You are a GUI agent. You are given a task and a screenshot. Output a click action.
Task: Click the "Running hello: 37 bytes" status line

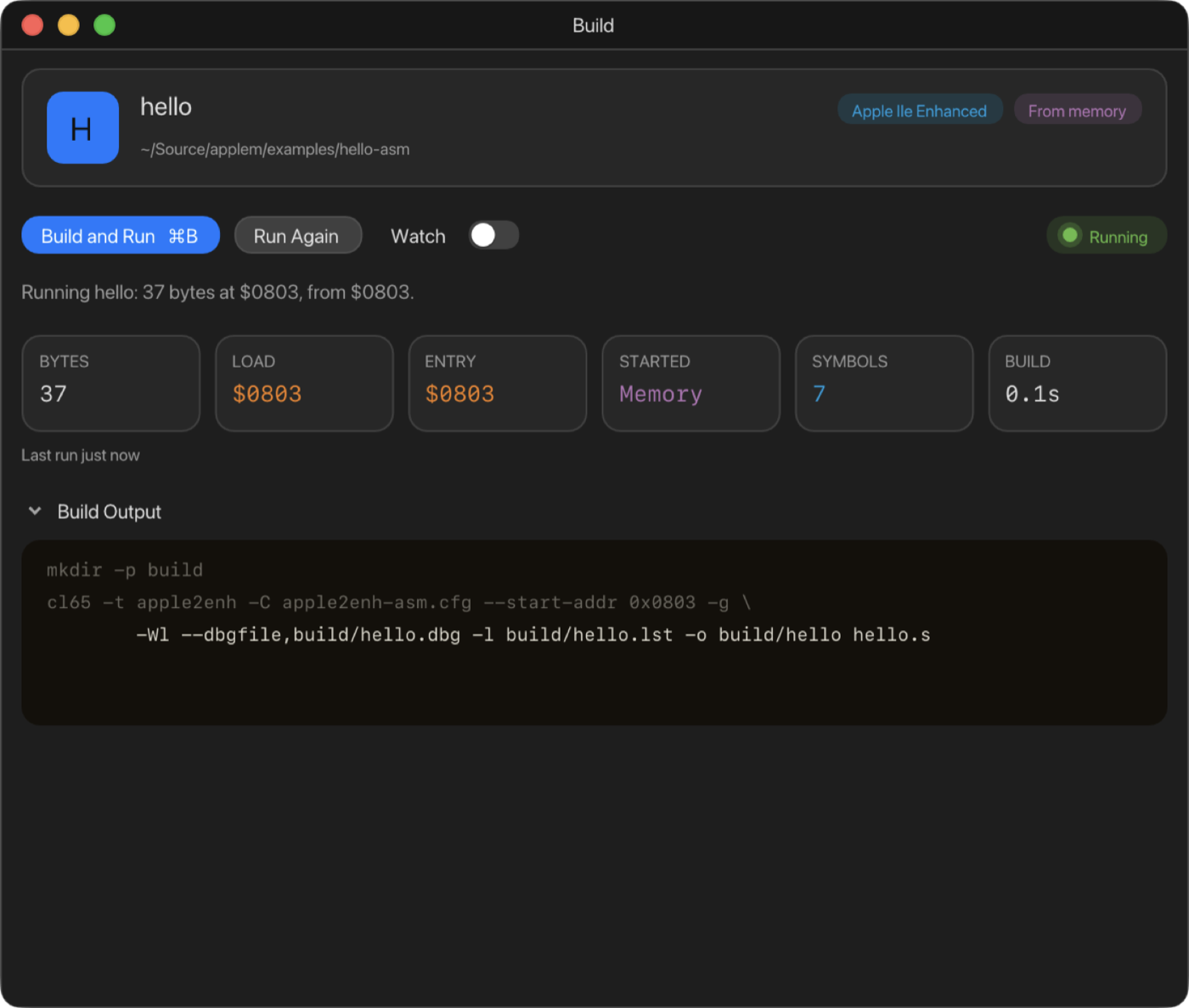[x=217, y=292]
